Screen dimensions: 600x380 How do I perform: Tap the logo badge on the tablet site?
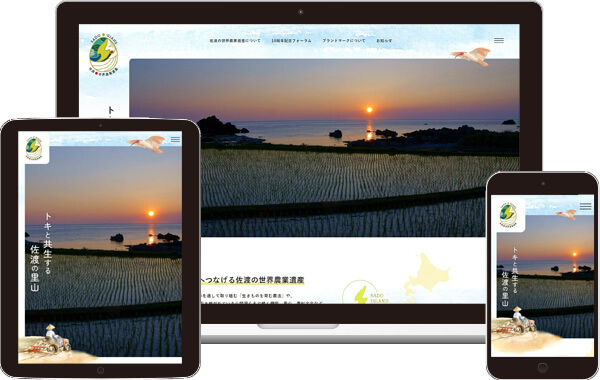34,148
